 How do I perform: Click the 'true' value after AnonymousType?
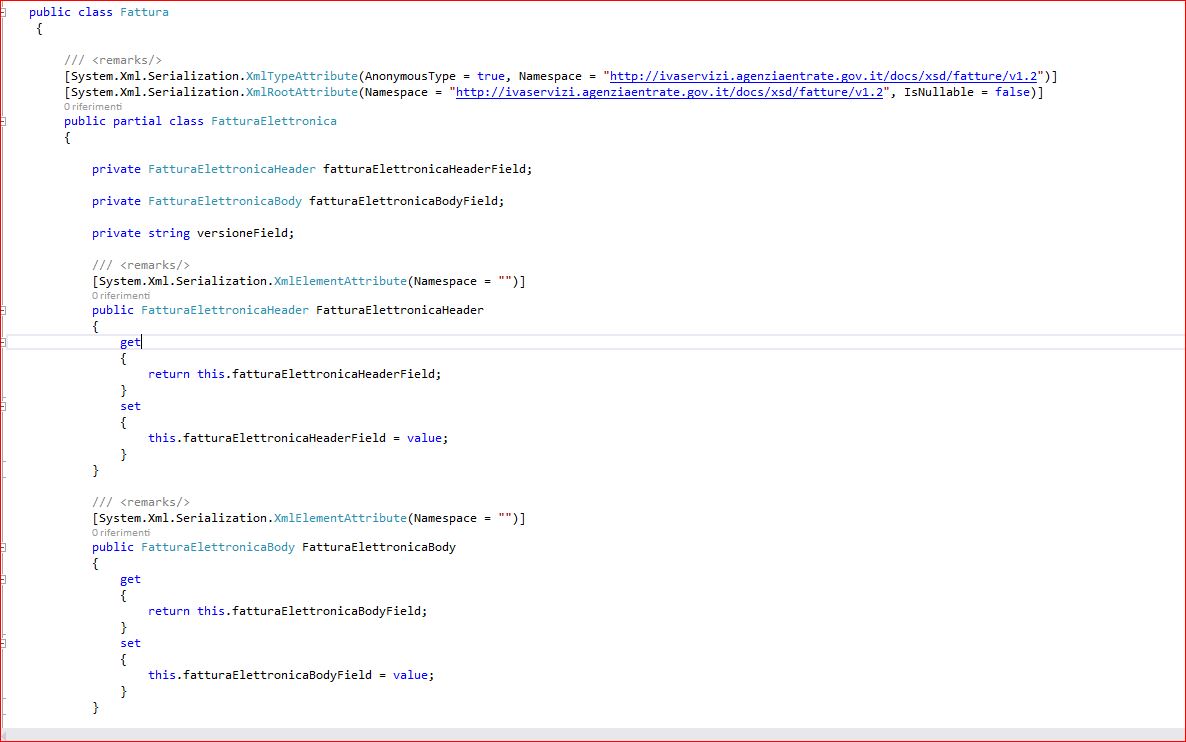click(491, 76)
